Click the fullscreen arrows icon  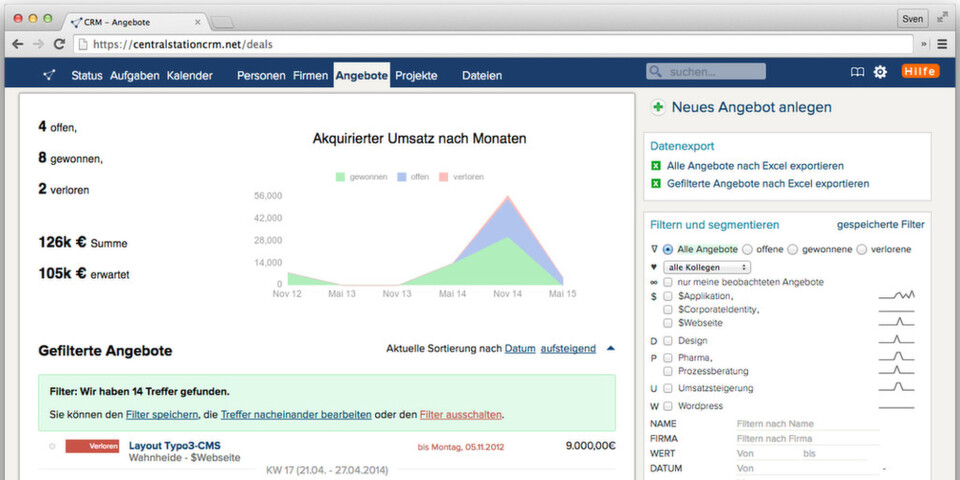point(942,19)
